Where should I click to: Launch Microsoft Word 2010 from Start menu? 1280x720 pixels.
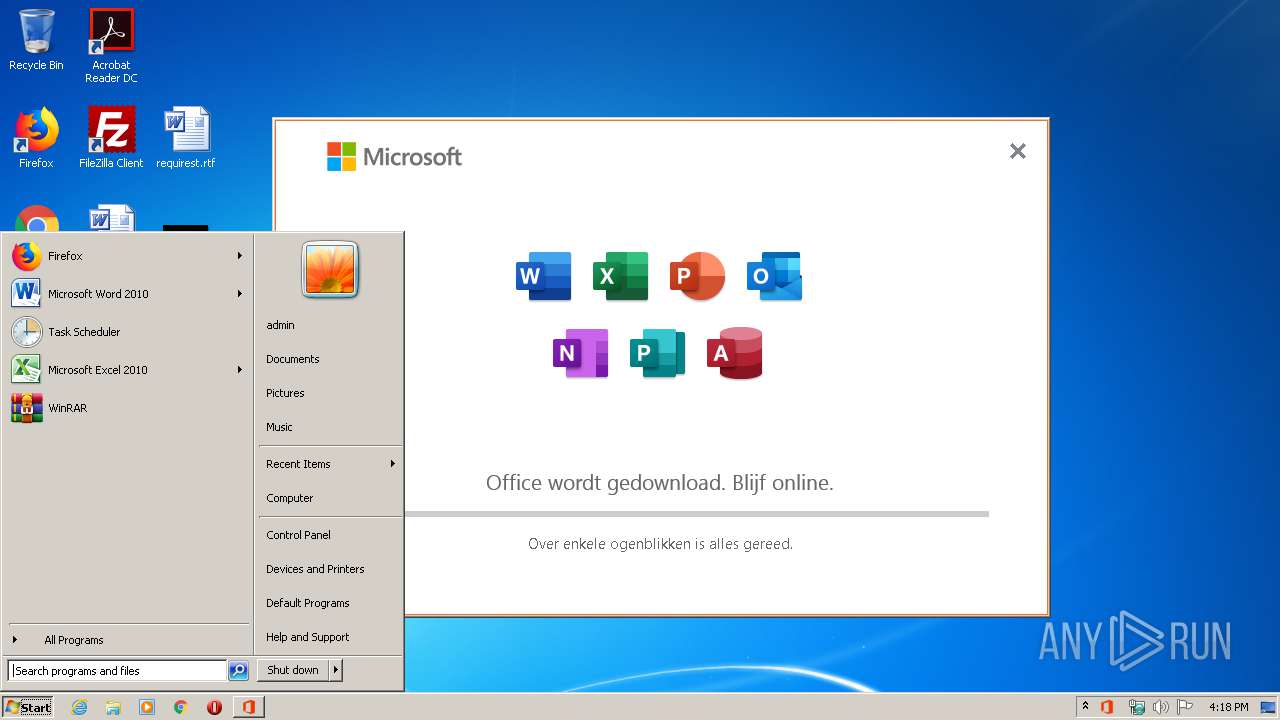pos(127,294)
